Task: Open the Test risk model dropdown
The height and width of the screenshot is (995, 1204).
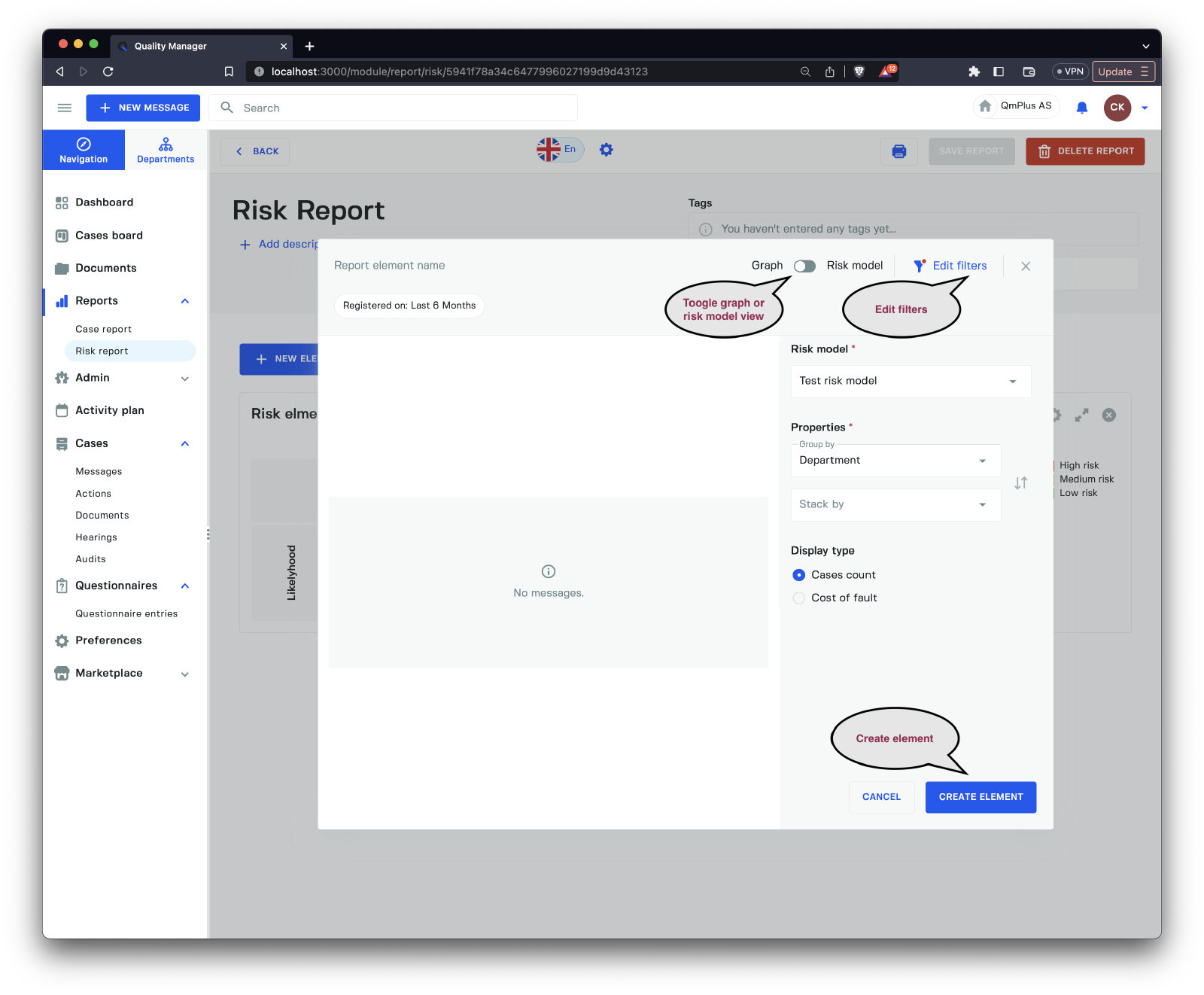Action: coord(910,381)
